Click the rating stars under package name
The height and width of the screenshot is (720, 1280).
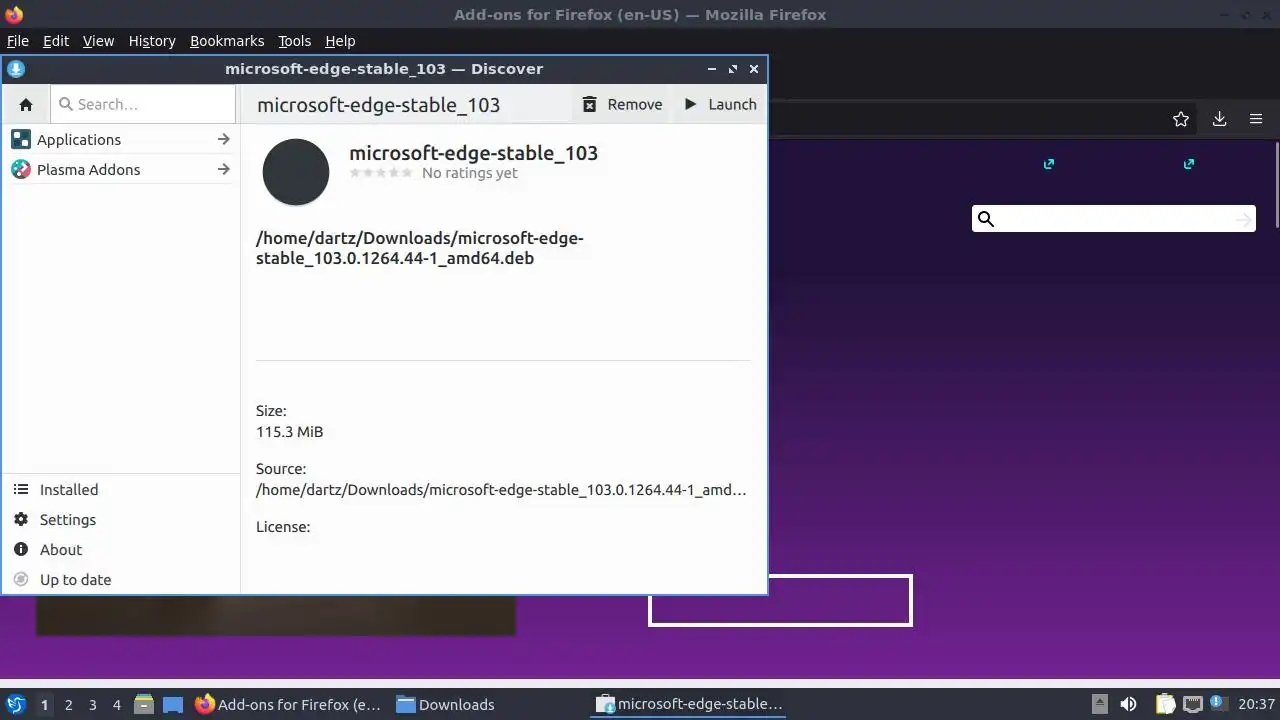[381, 173]
